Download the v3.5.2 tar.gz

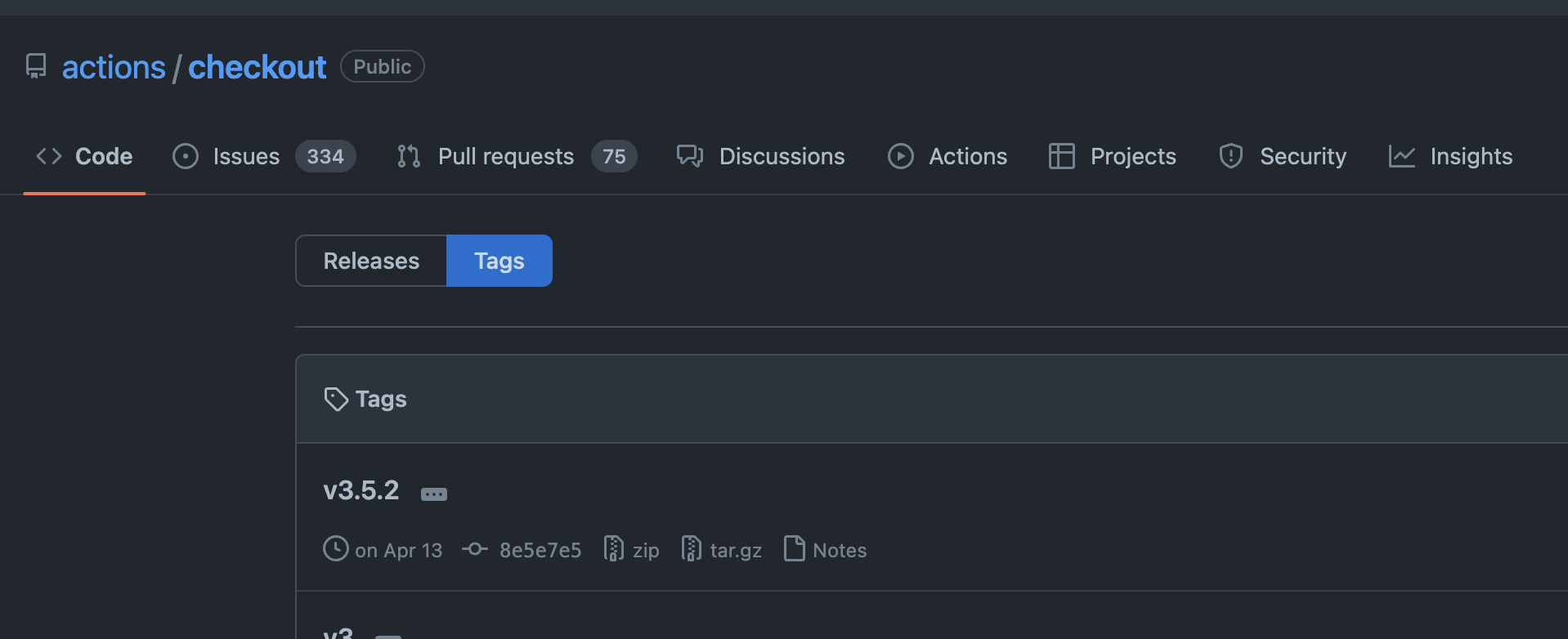tap(736, 551)
